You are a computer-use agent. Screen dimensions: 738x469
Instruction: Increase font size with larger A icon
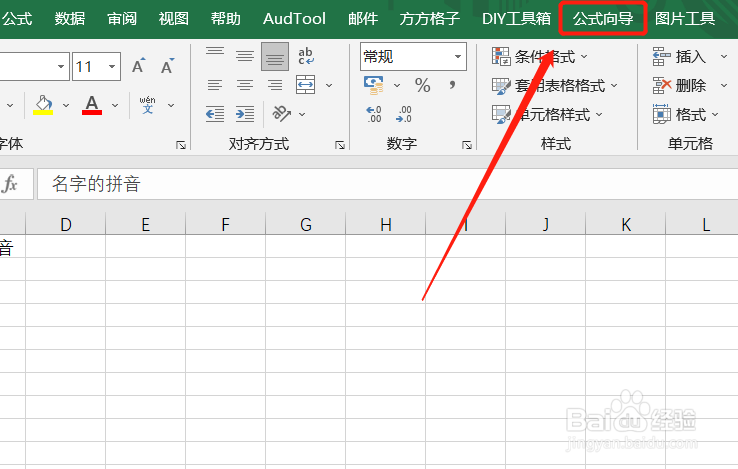[138, 66]
